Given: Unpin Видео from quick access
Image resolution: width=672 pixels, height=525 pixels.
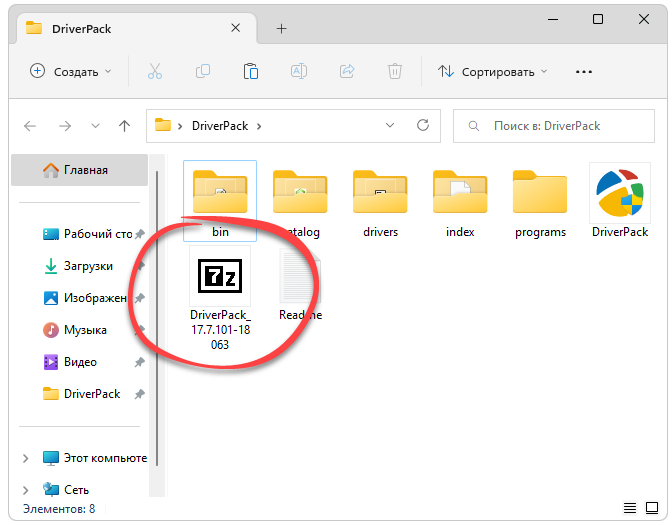Looking at the screenshot, I should pos(139,362).
